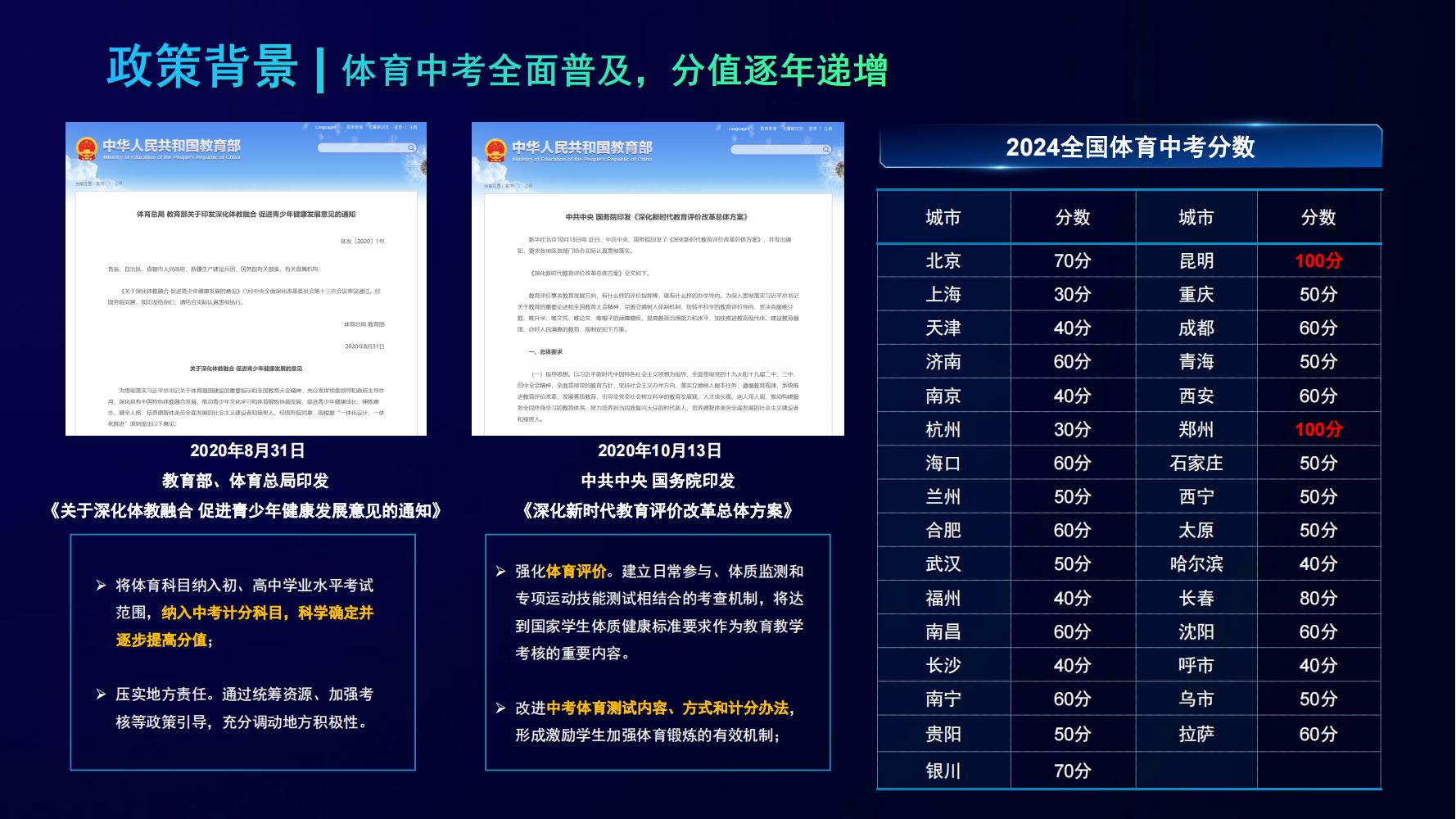Select the 南京 city cell
This screenshot has width=1456, height=819.
coord(943,396)
